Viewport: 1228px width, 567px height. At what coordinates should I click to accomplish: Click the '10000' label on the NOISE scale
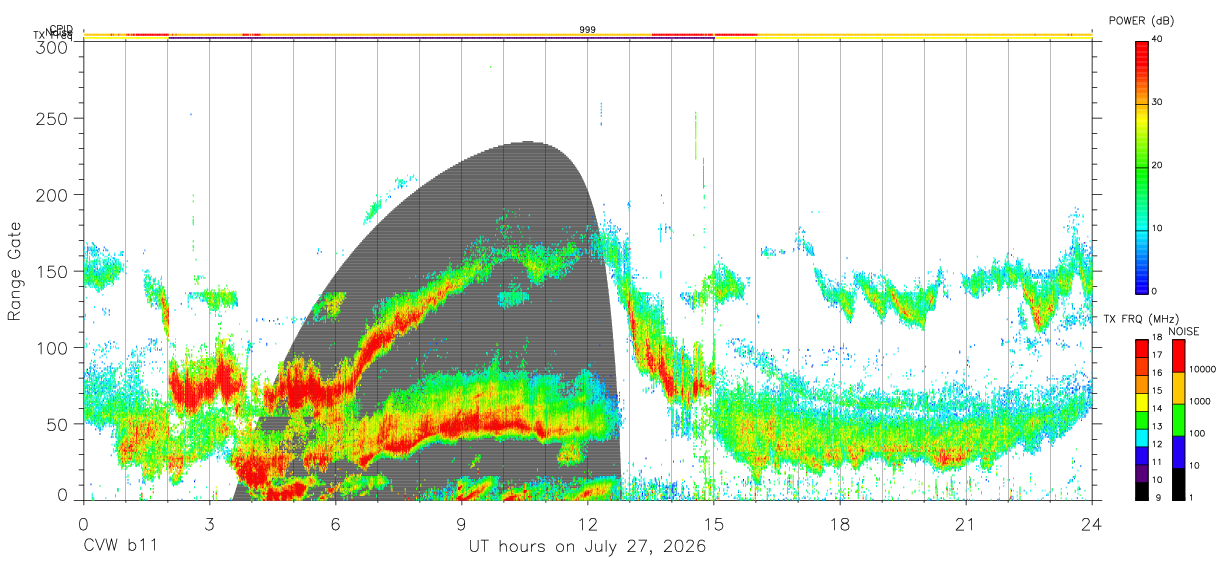[1202, 369]
